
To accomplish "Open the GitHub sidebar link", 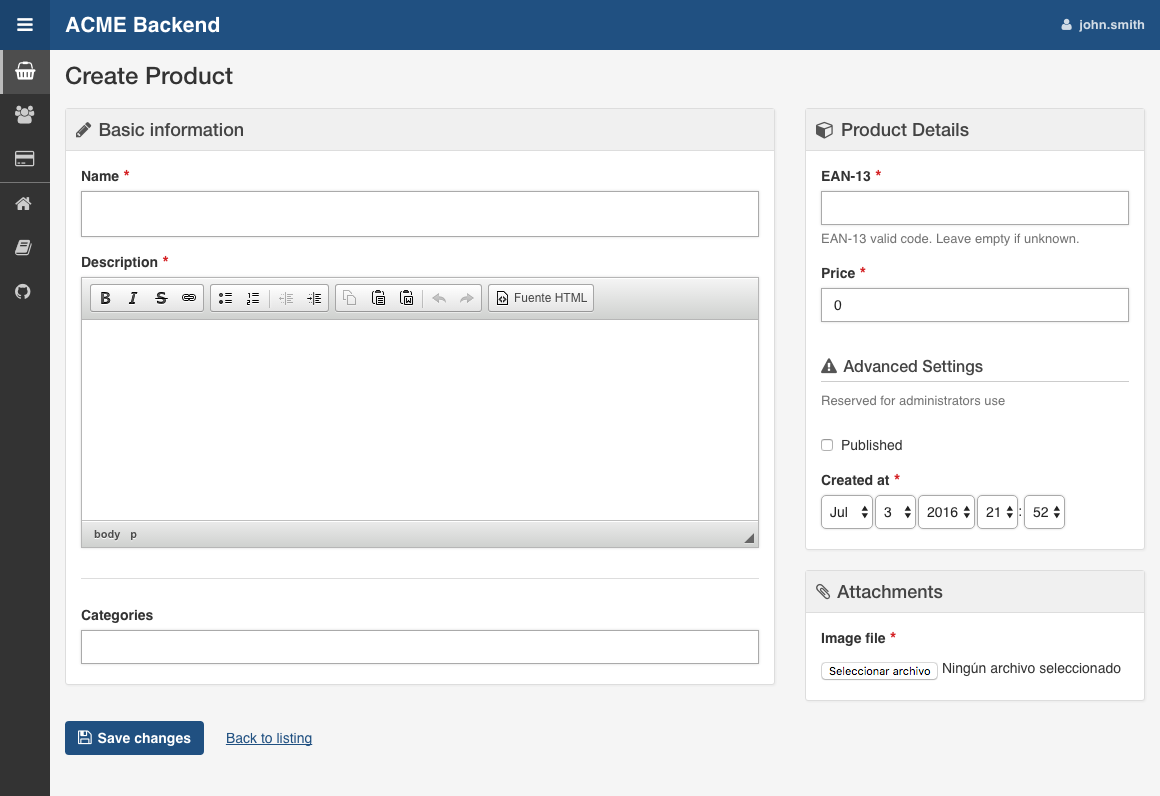I will click(x=25, y=292).
